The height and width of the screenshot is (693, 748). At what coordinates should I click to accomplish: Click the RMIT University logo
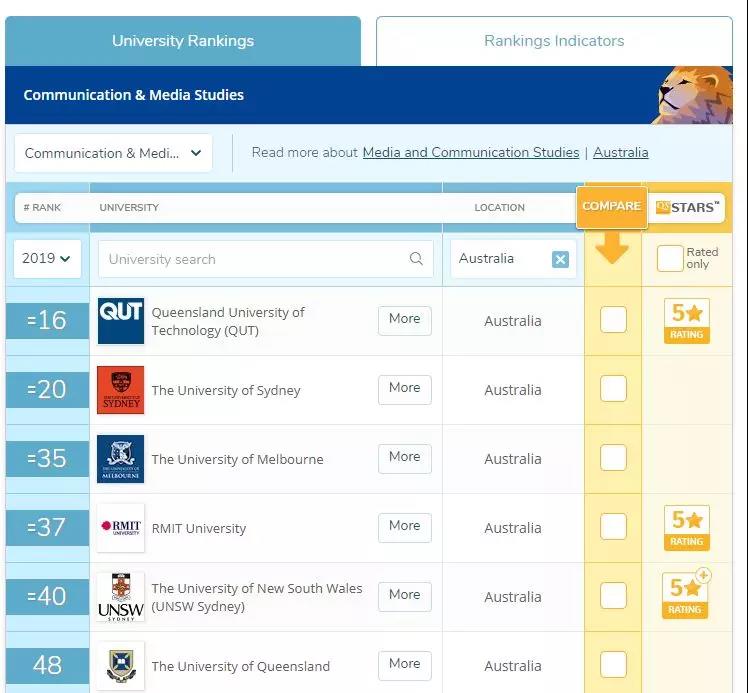click(120, 528)
